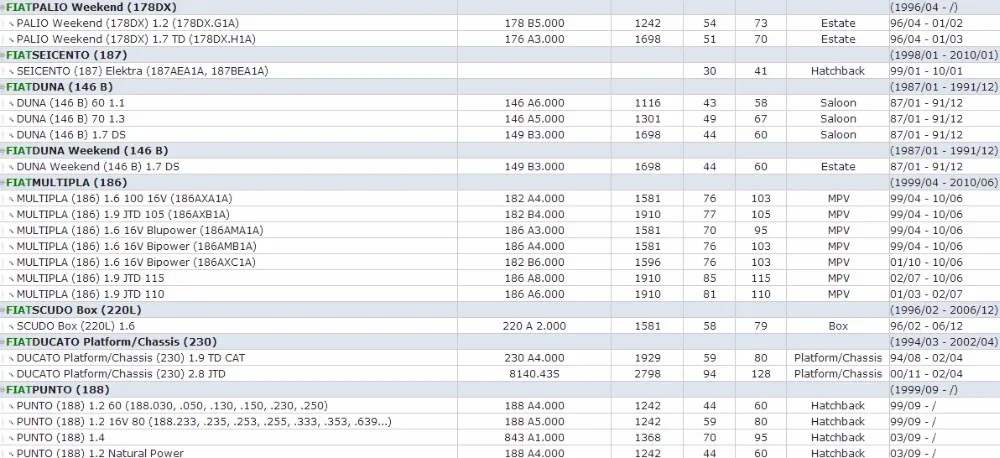This screenshot has width=1000, height=458.
Task: Click the arrow icon beside DUCATO 2.8 JTD
Action: 11,374
